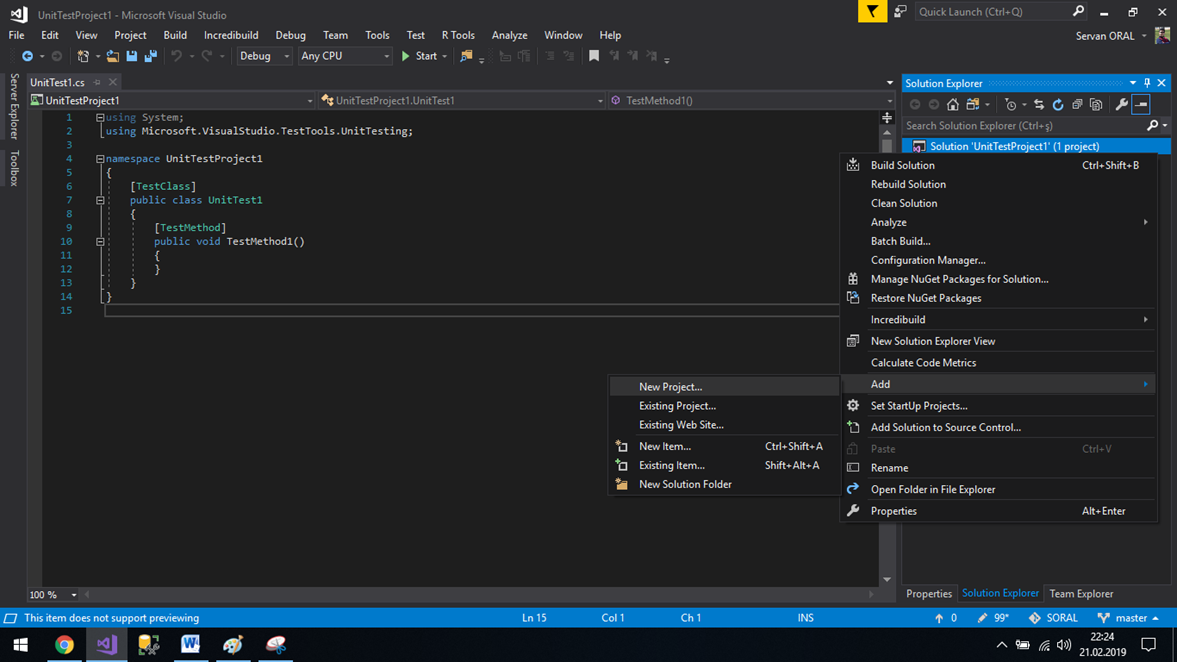Open the Windows notification center icon

tap(1148, 645)
